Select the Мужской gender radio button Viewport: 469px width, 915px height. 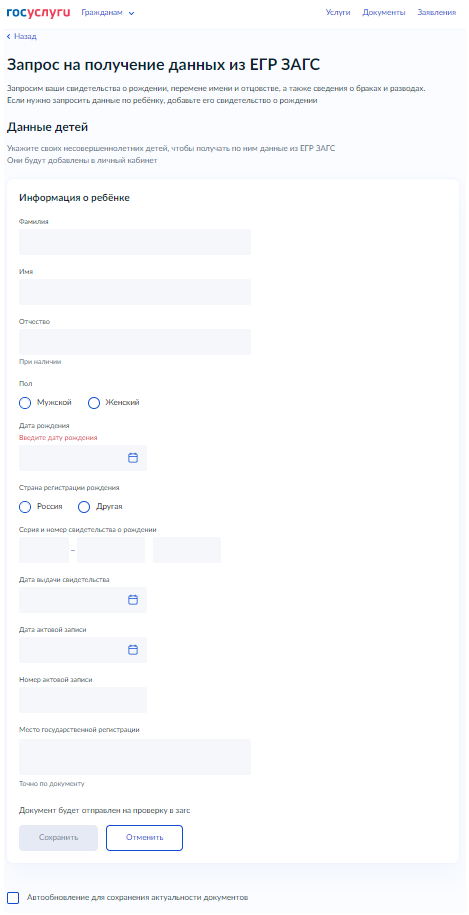[x=25, y=403]
